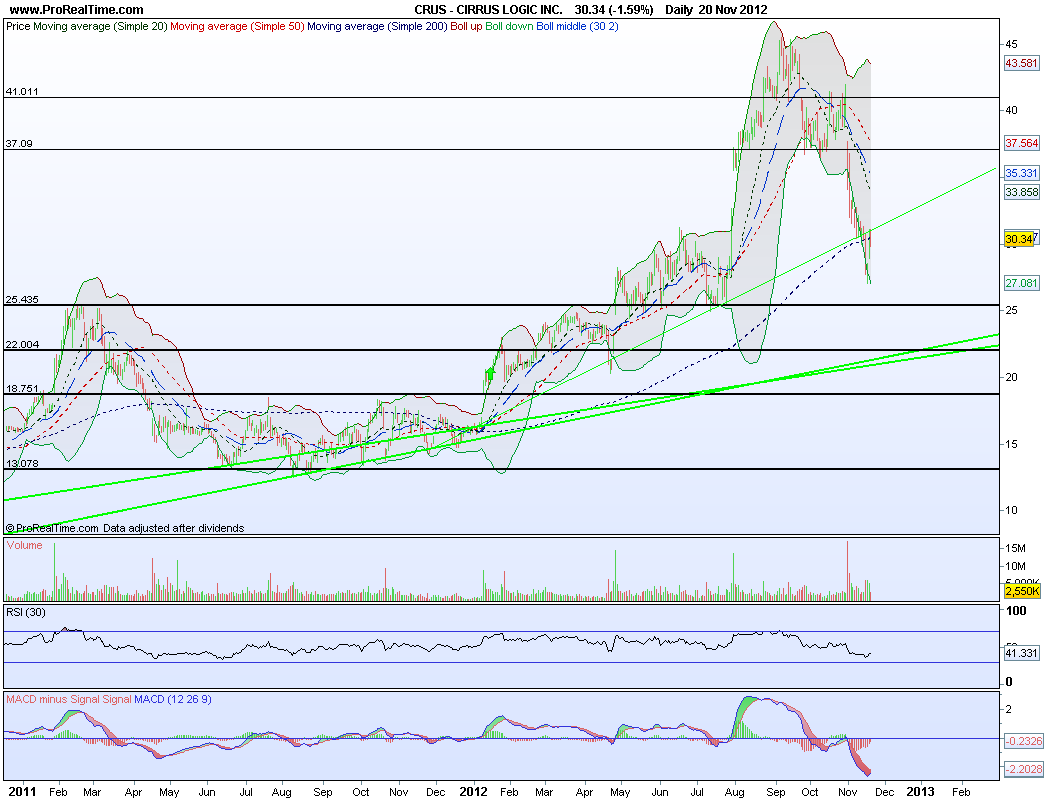Click the -0.2326 MACD histogram value tag
The image size is (1050, 800).
(x=1023, y=741)
